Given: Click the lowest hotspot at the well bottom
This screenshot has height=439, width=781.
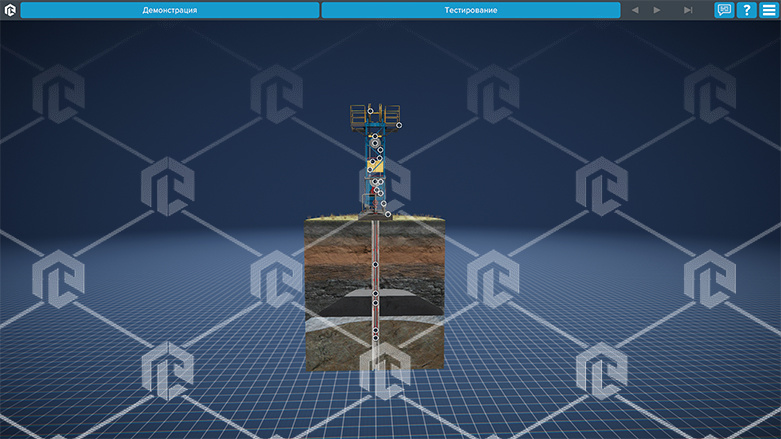Looking at the screenshot, I should pyautogui.click(x=375, y=338).
